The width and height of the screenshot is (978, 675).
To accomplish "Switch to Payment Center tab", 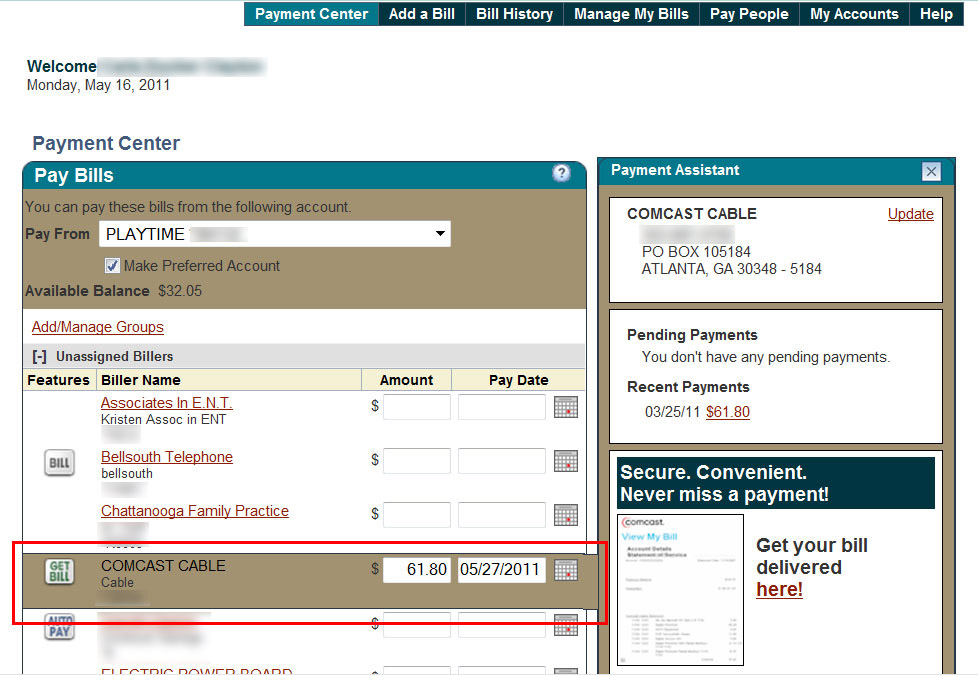I will pyautogui.click(x=311, y=14).
